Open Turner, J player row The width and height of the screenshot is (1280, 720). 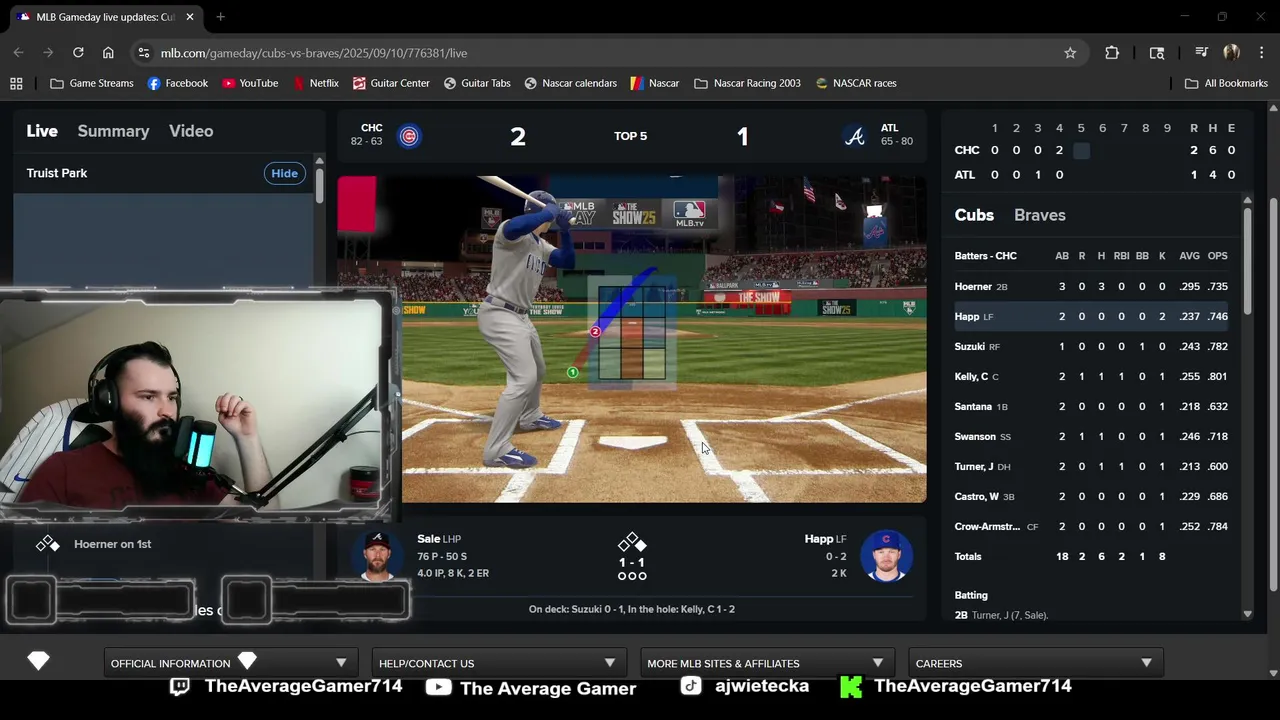(x=1090, y=466)
